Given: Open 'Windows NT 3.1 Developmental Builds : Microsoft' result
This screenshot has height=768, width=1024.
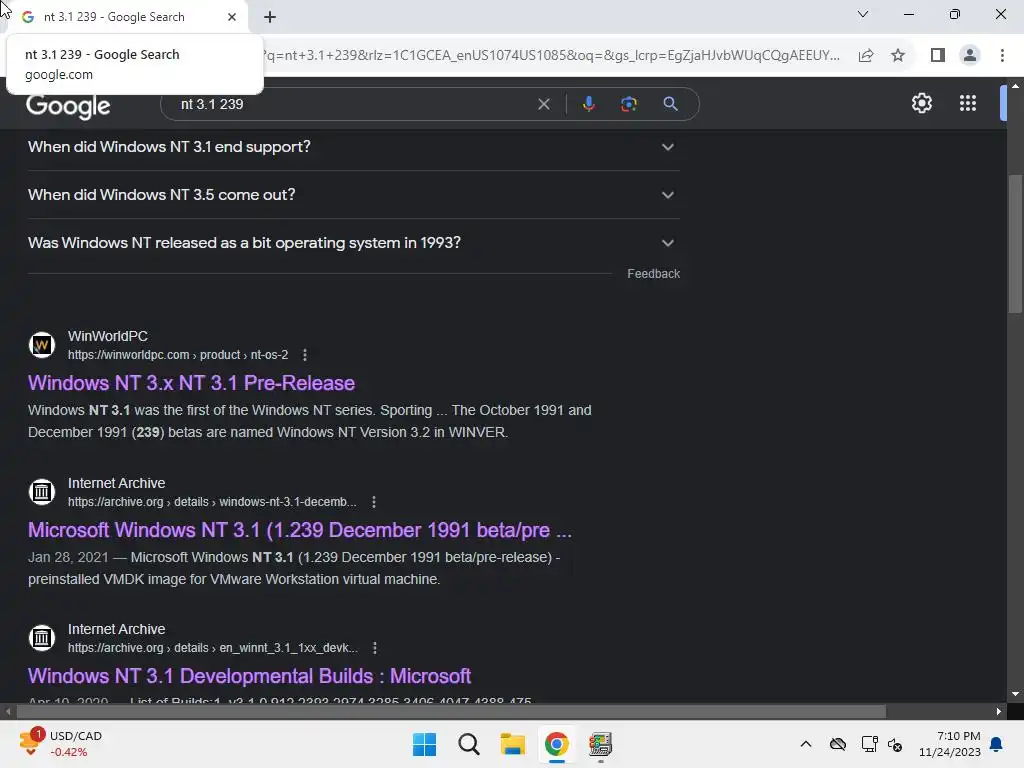Looking at the screenshot, I should click(x=249, y=676).
